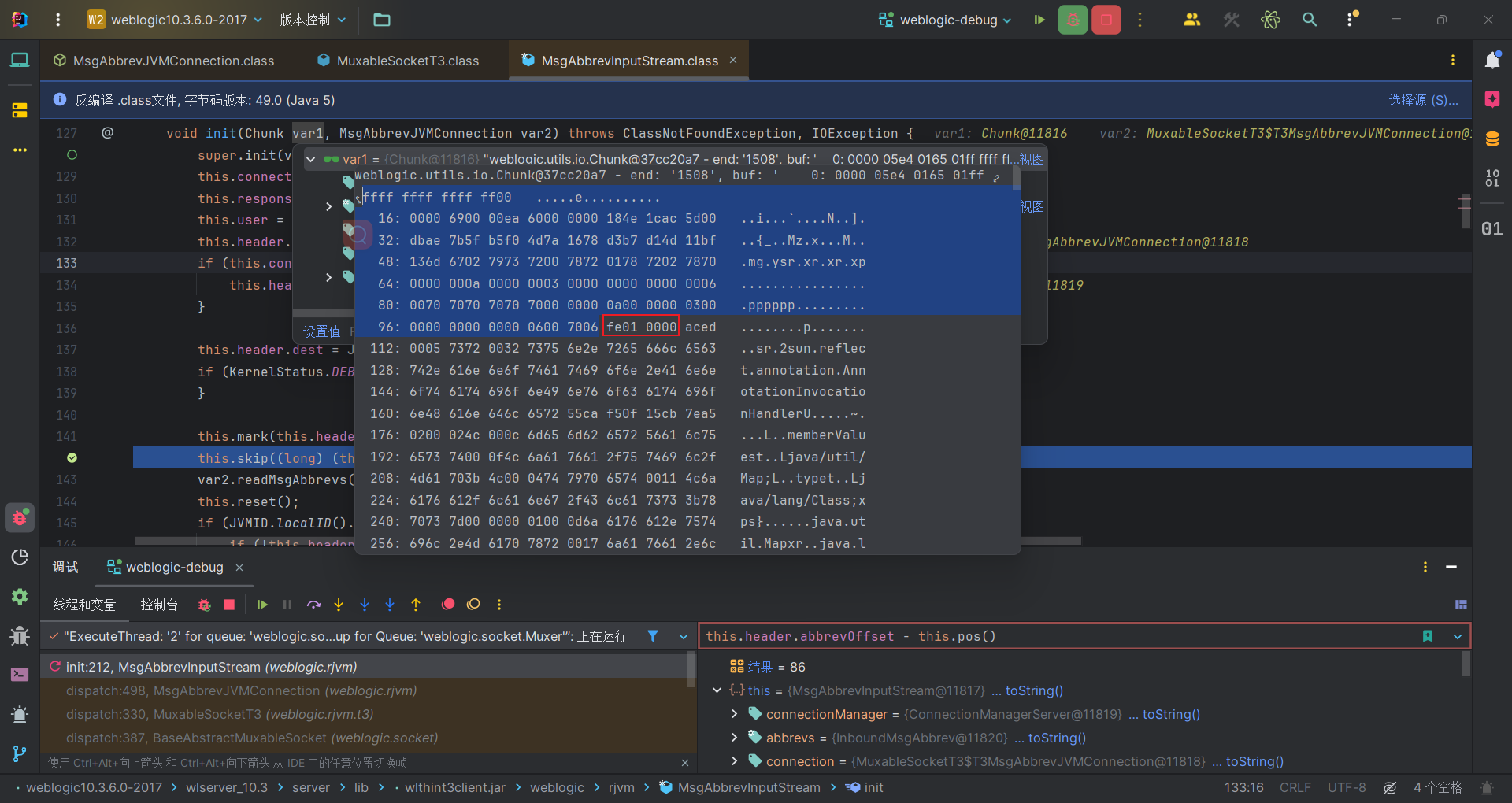Click 视图 link beside var1 value

[x=1032, y=159]
